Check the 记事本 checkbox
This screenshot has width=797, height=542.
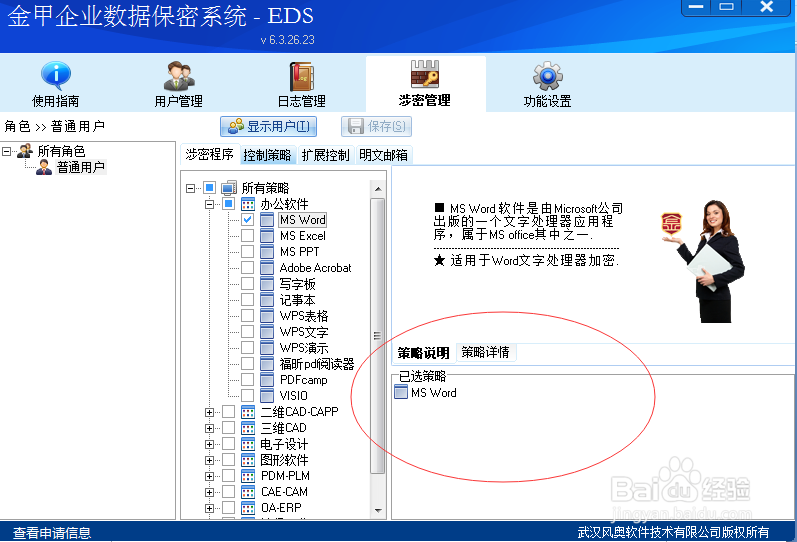coord(248,300)
